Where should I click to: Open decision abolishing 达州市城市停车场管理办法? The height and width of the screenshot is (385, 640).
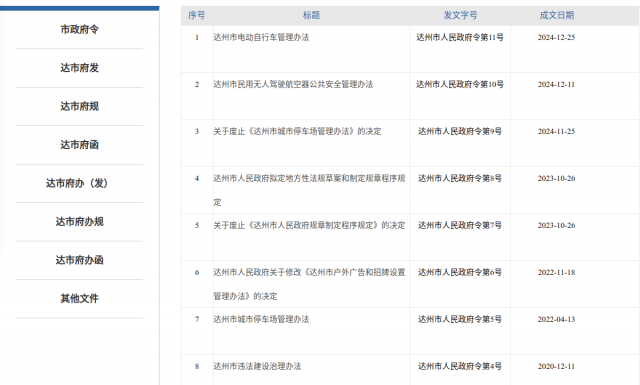[297, 131]
